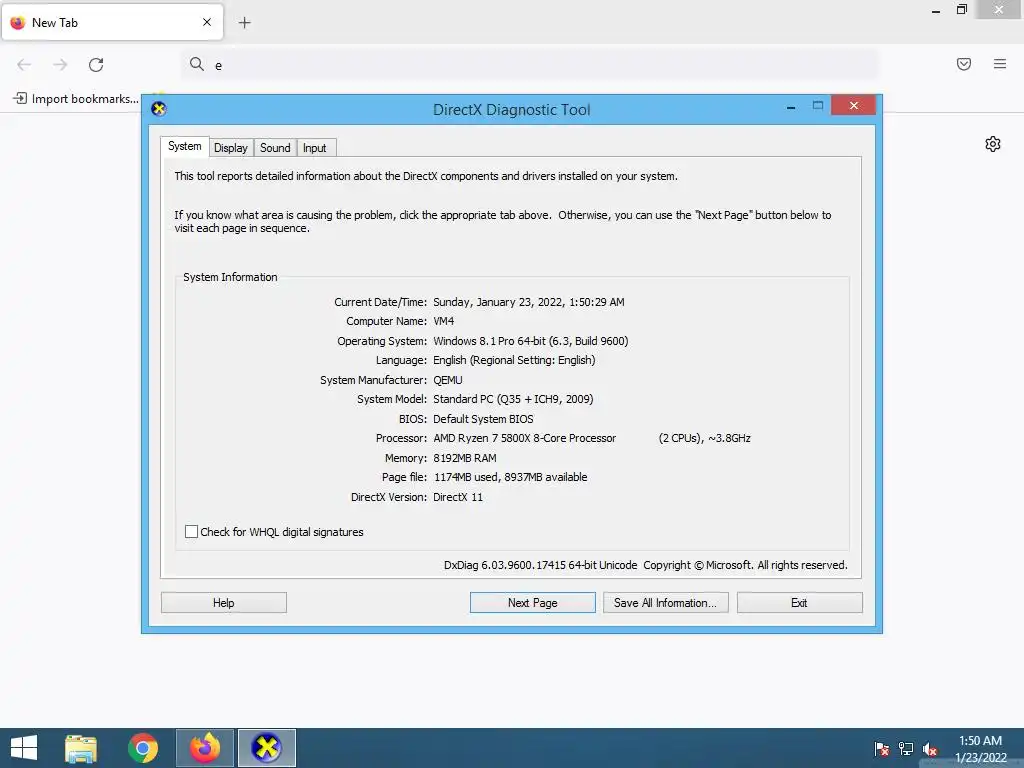Close the New Tab tab
Screen dimensions: 1024x768
coord(207,22)
